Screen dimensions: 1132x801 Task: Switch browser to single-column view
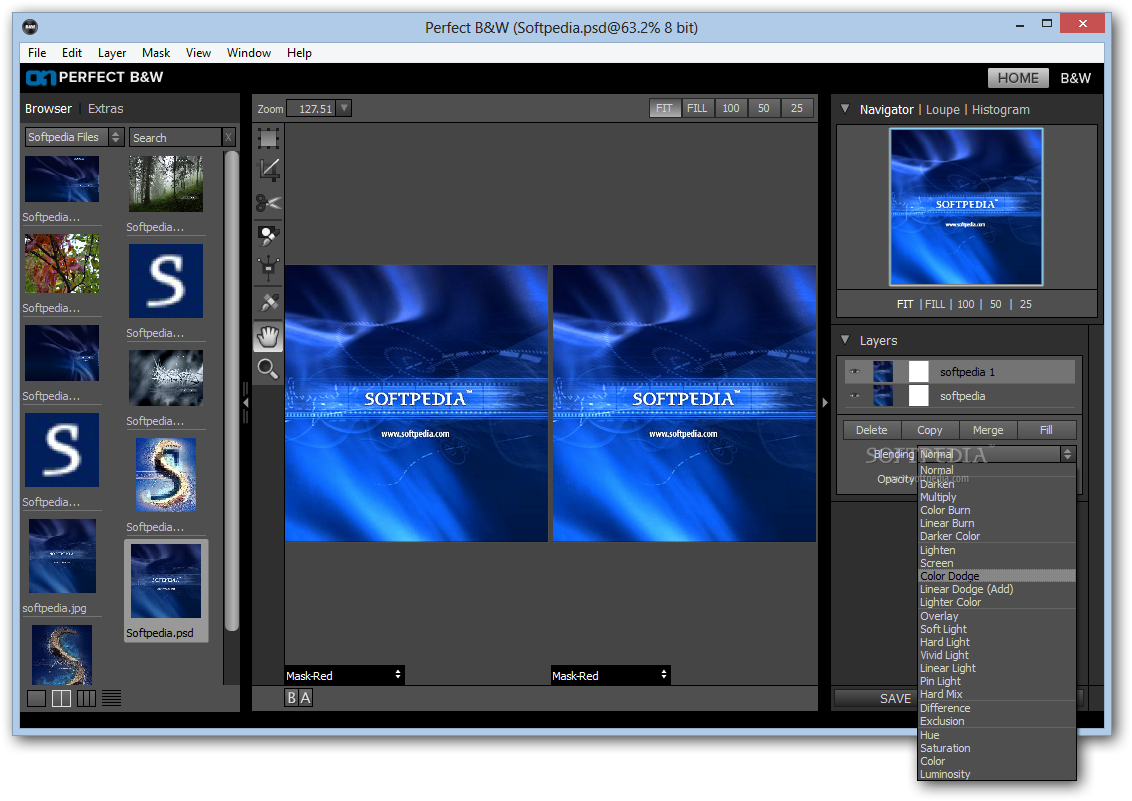pyautogui.click(x=36, y=698)
